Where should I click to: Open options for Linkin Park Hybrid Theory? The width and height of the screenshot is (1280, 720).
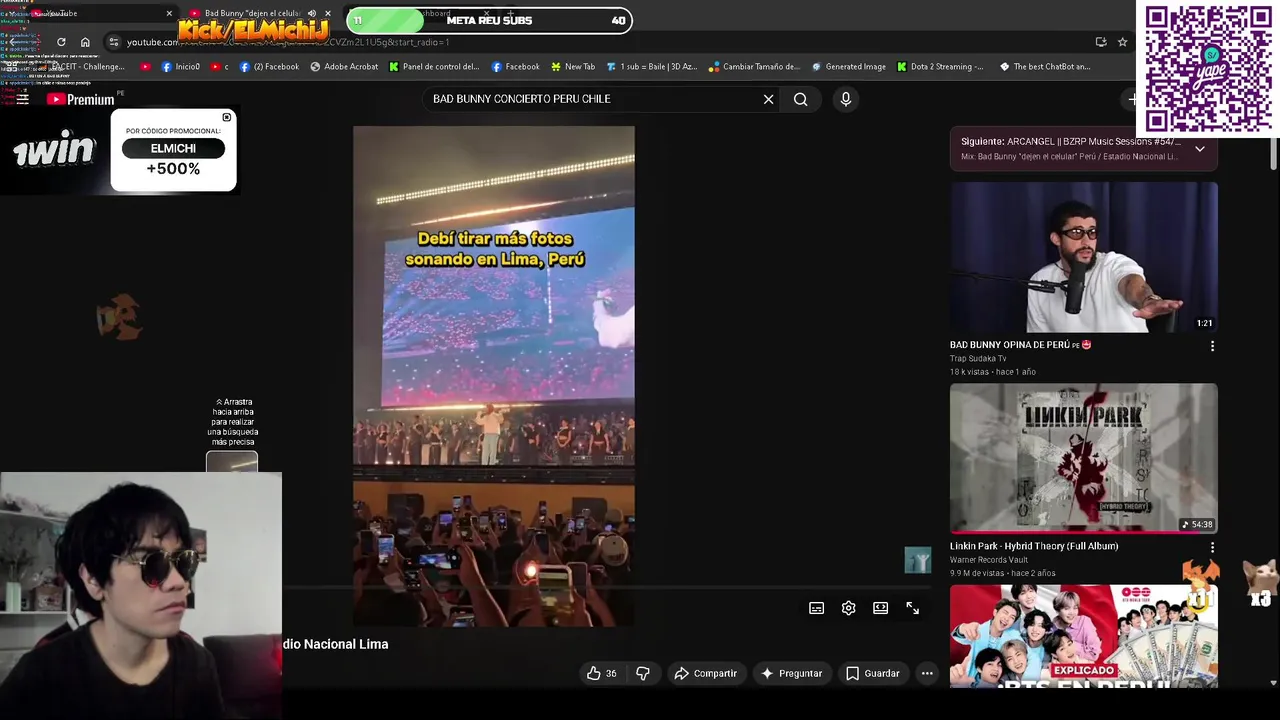1212,548
